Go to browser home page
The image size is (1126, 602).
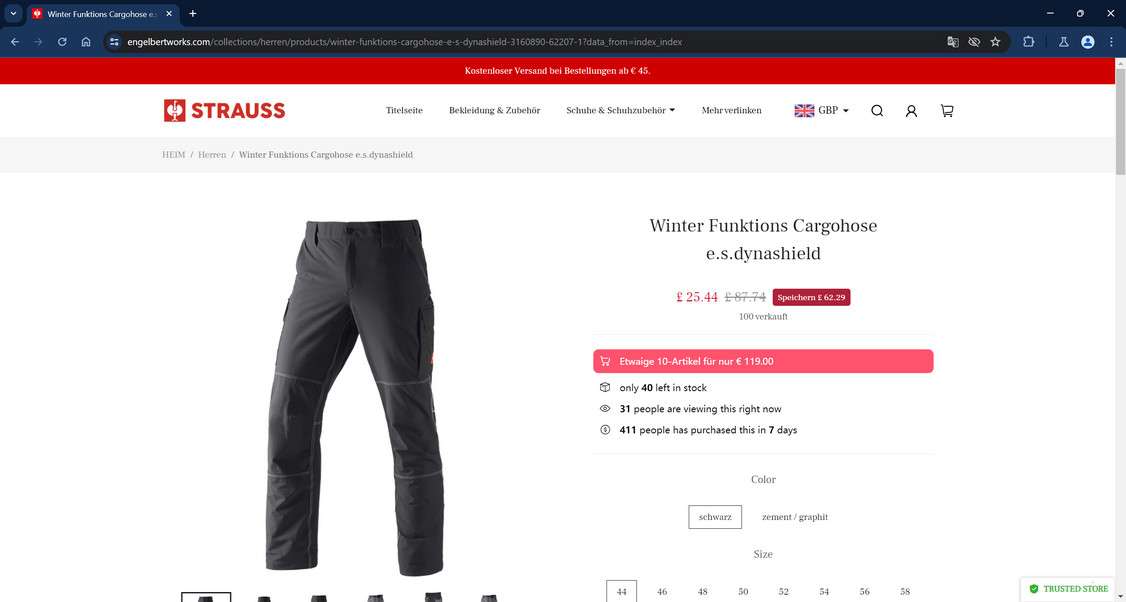click(x=86, y=42)
